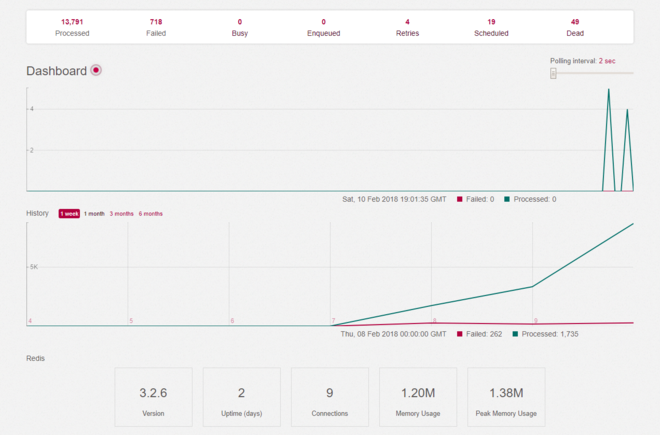Toggle the live poll button beside Dashboard
660x435 pixels.
pyautogui.click(x=96, y=71)
